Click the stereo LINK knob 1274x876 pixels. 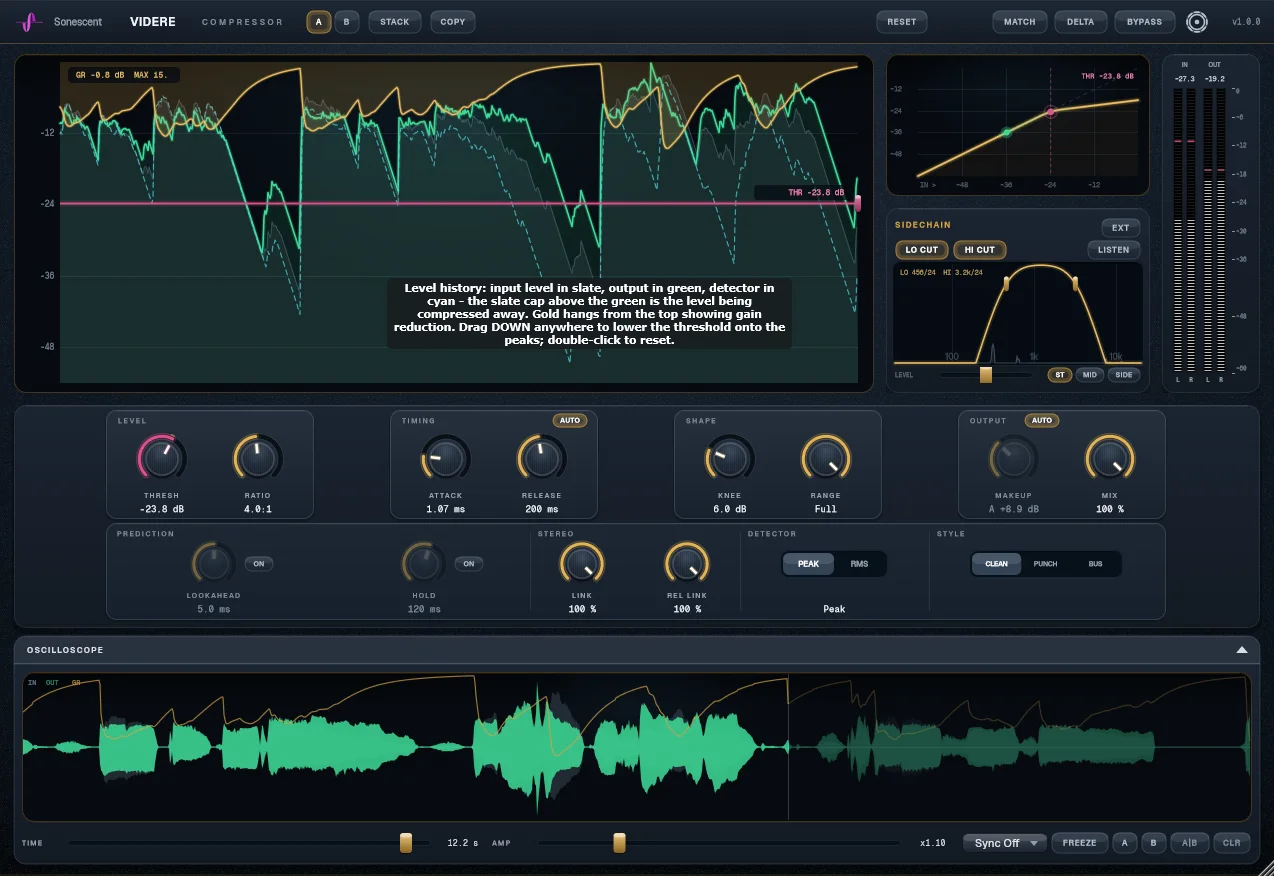[581, 563]
